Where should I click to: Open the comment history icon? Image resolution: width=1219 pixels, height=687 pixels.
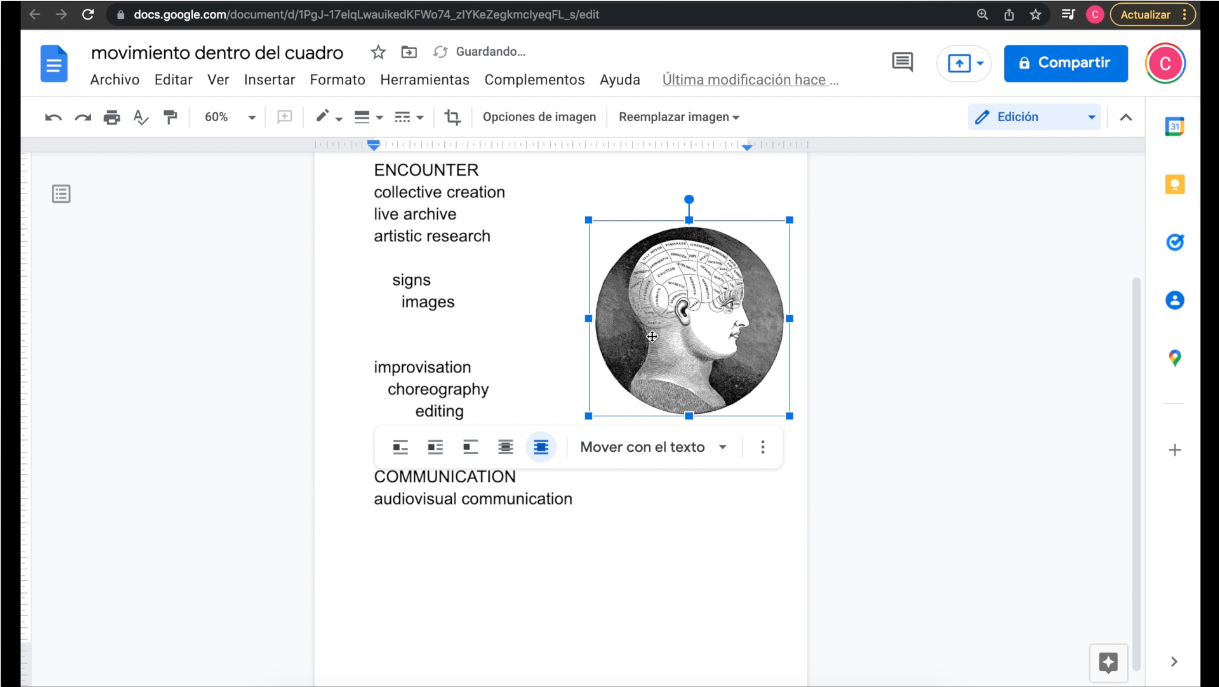pyautogui.click(x=902, y=63)
